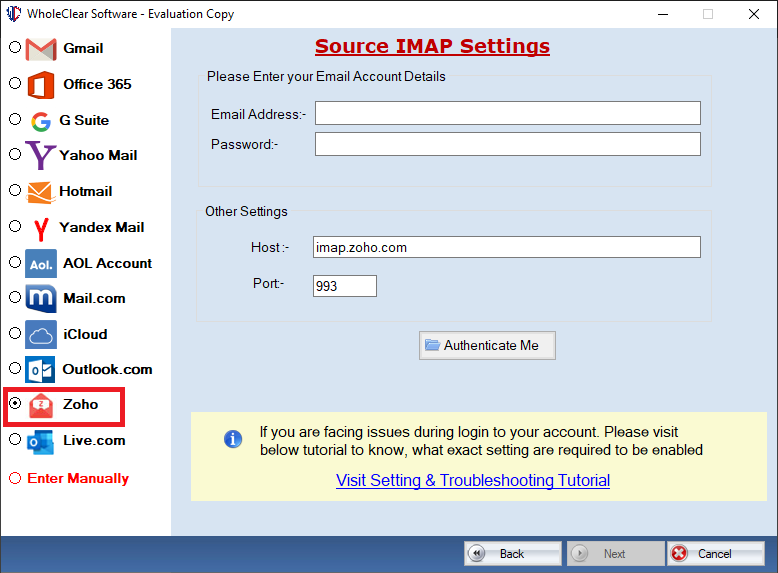This screenshot has width=778, height=573.
Task: Click the Live.com Outlook icon
Action: (x=41, y=442)
